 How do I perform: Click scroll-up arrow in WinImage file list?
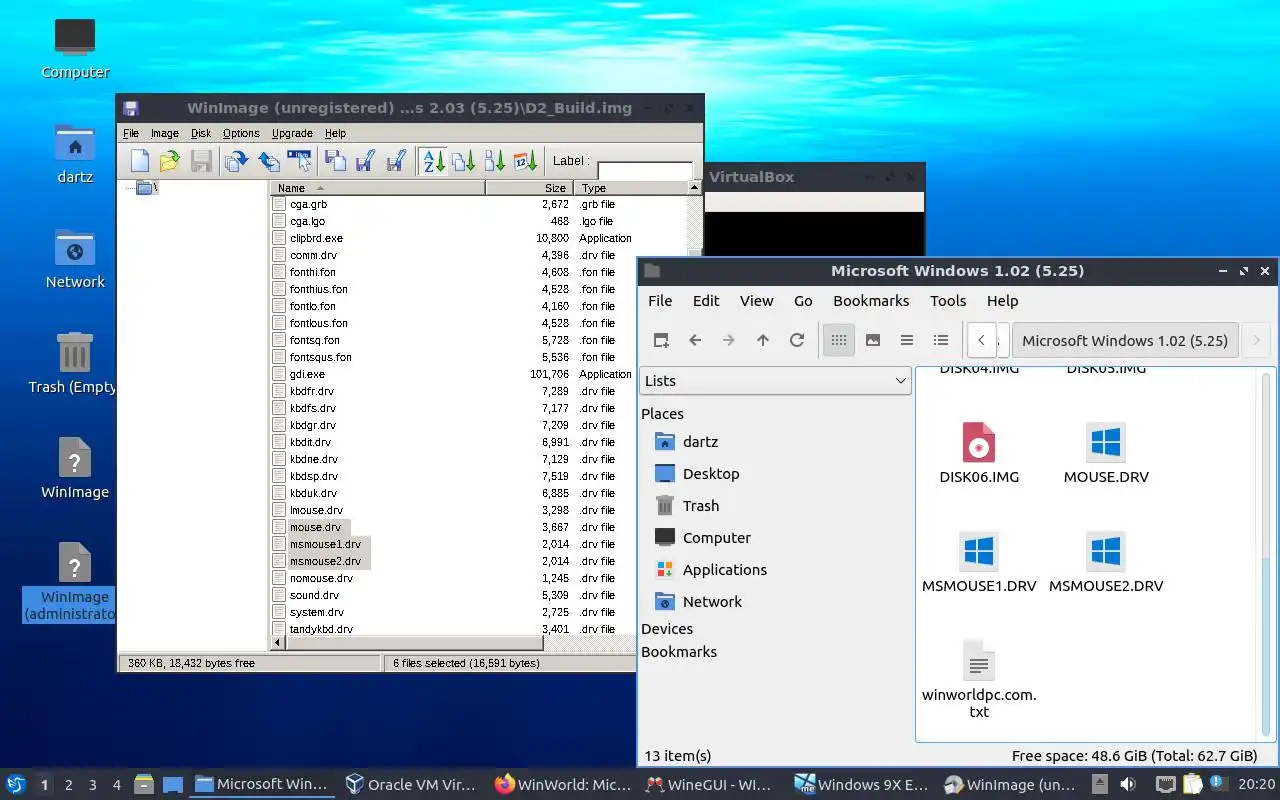click(694, 188)
